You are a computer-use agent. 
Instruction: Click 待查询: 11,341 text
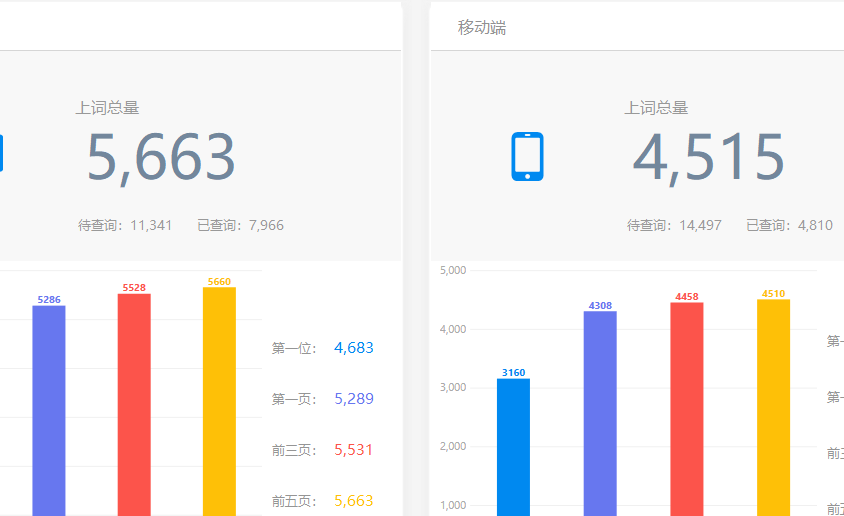click(x=125, y=225)
